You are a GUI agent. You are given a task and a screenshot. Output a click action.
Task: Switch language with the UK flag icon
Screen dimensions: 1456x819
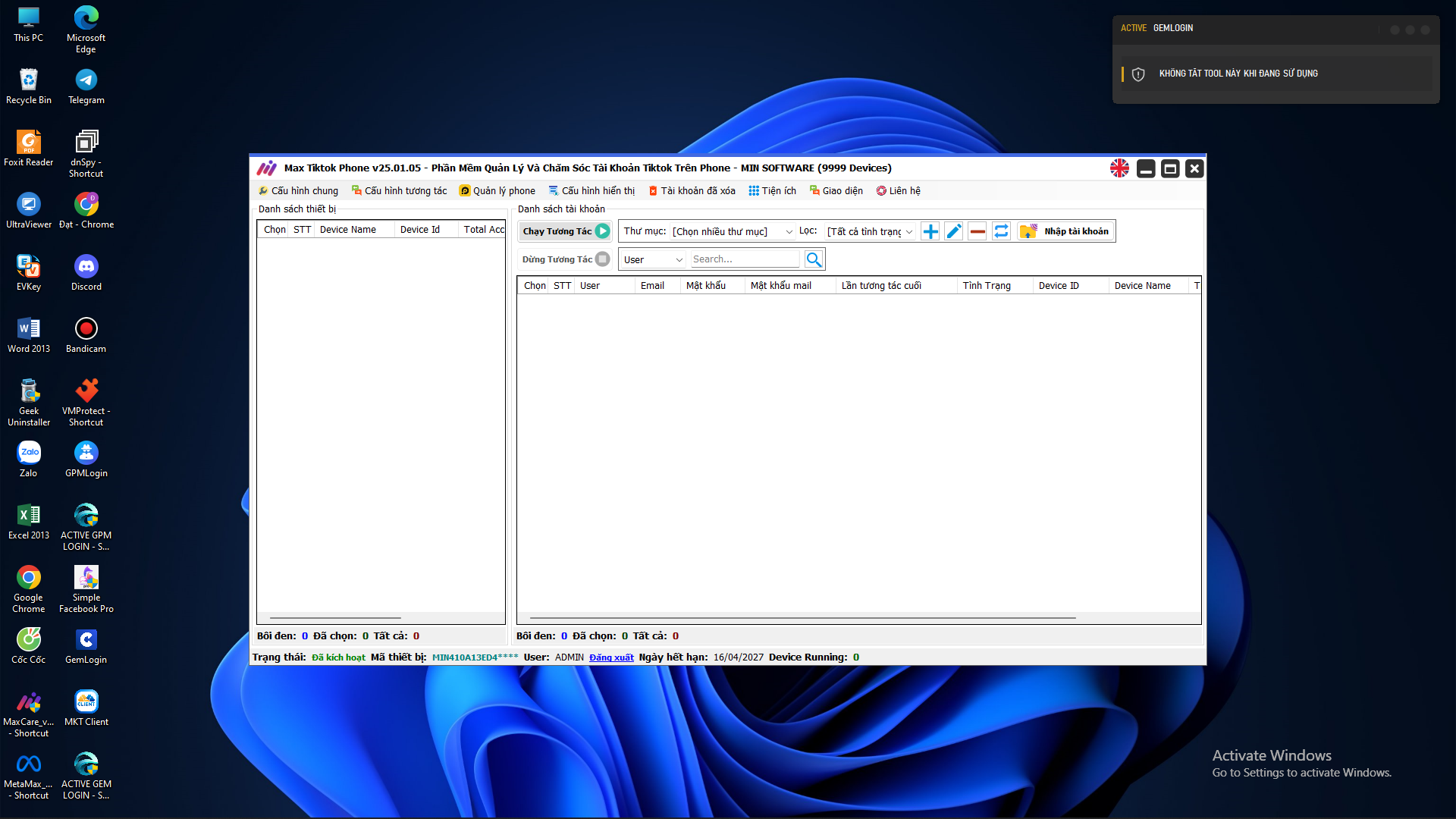1119,168
